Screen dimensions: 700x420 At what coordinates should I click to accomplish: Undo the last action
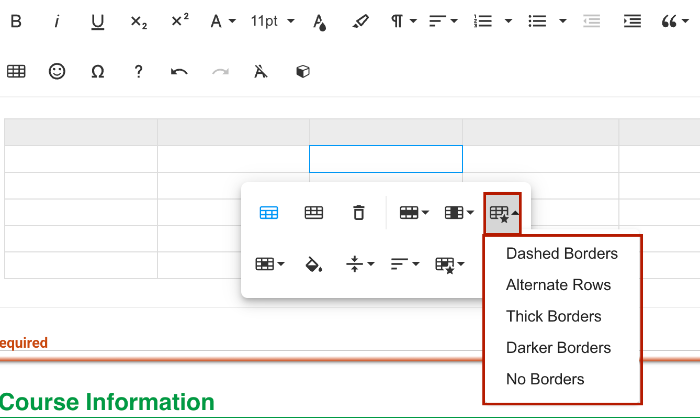coord(179,72)
